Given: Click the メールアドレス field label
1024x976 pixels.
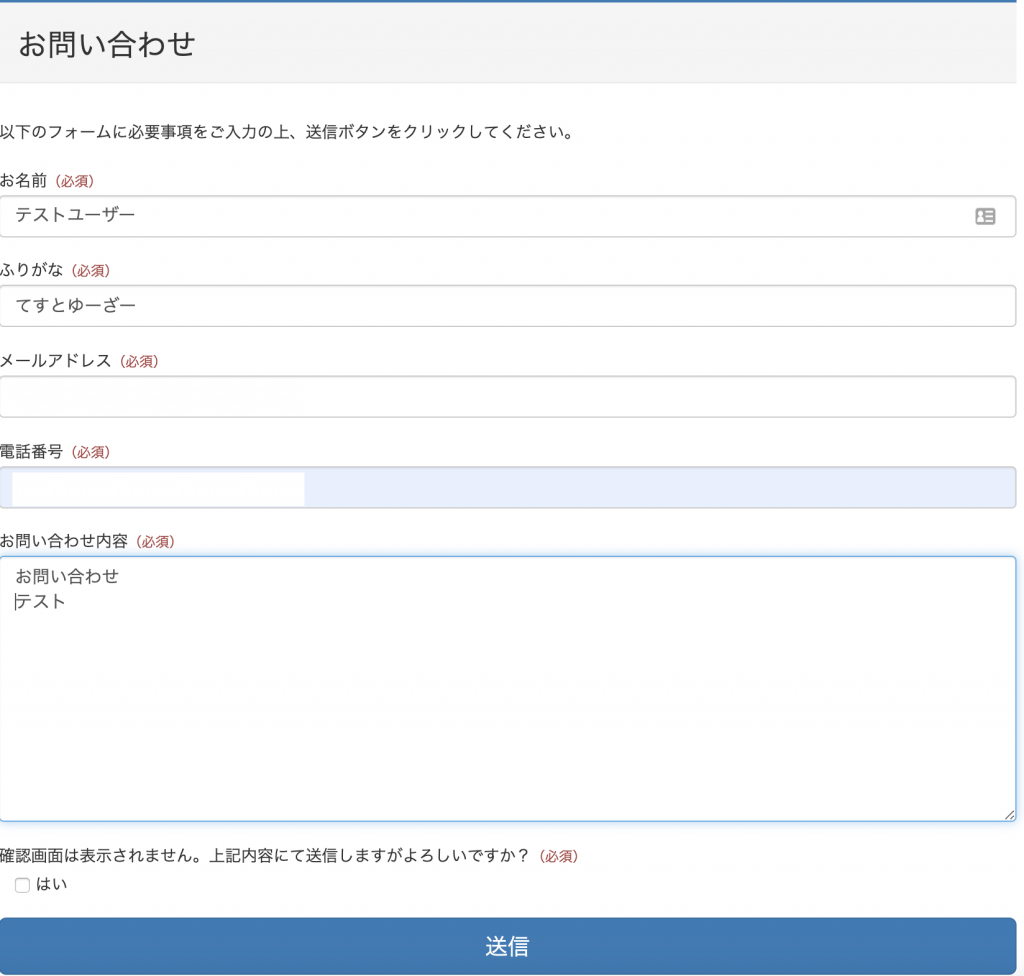Looking at the screenshot, I should coord(56,361).
